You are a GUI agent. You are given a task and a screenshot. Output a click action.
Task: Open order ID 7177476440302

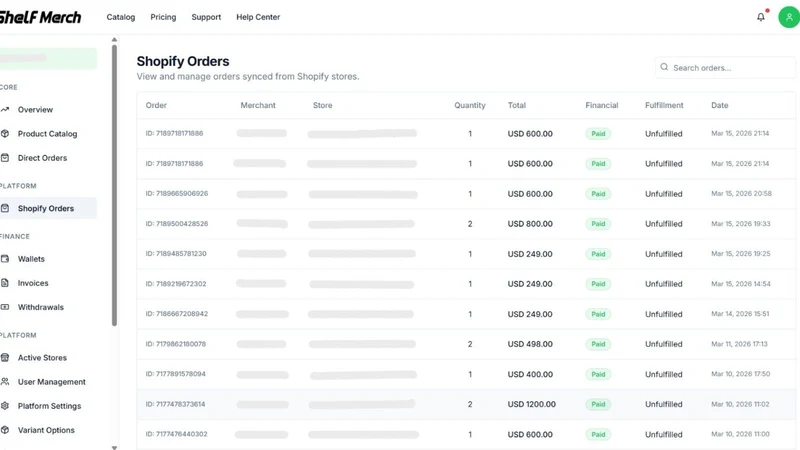tap(177, 434)
